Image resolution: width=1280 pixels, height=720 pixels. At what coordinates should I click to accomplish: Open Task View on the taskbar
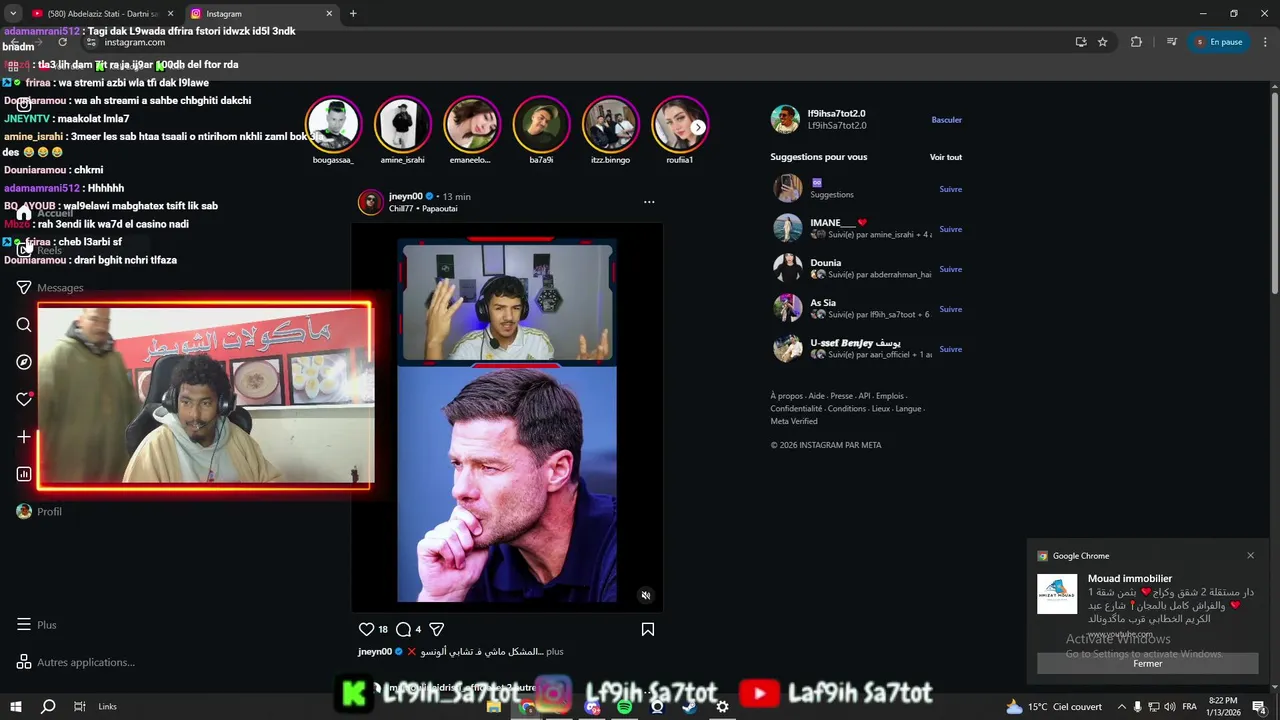coord(79,706)
